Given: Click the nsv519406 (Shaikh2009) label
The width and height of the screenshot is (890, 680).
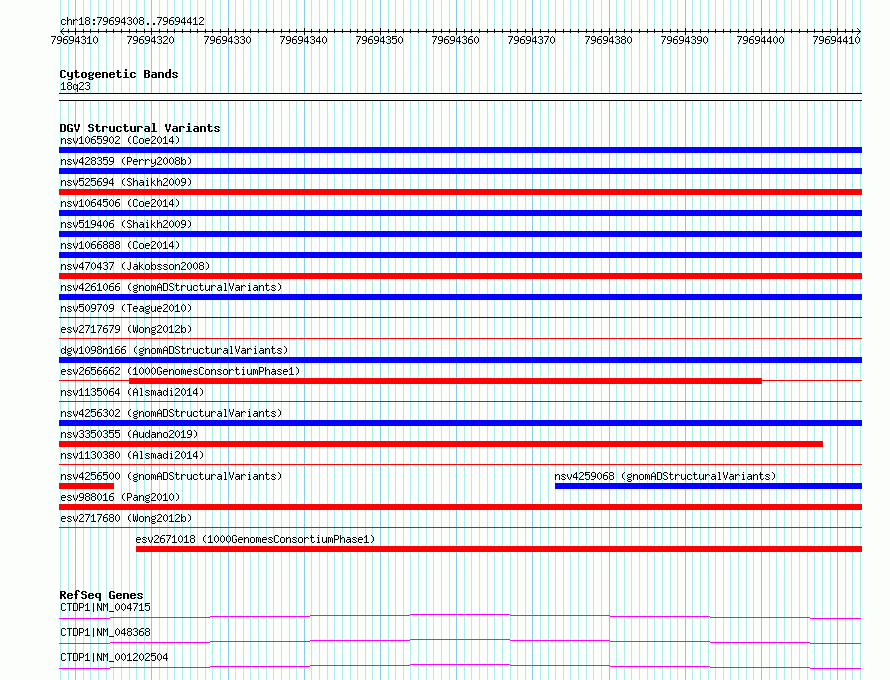Looking at the screenshot, I should pyautogui.click(x=126, y=224).
